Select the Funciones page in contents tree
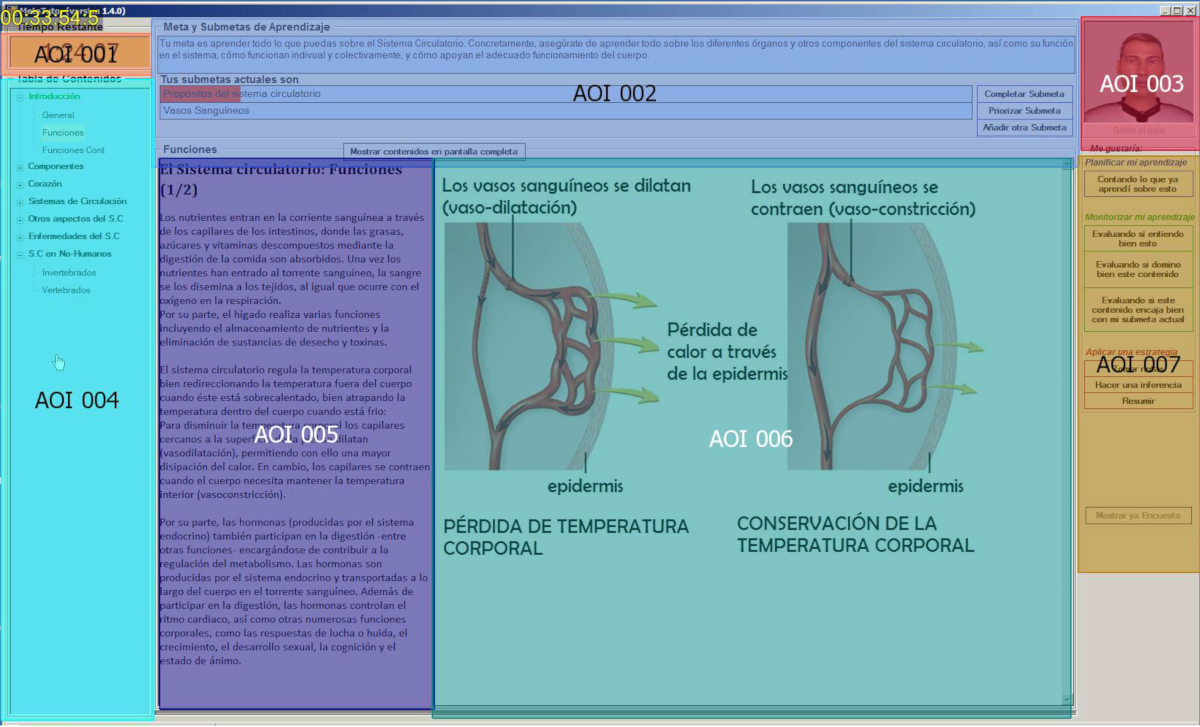1200x727 pixels. (x=63, y=132)
